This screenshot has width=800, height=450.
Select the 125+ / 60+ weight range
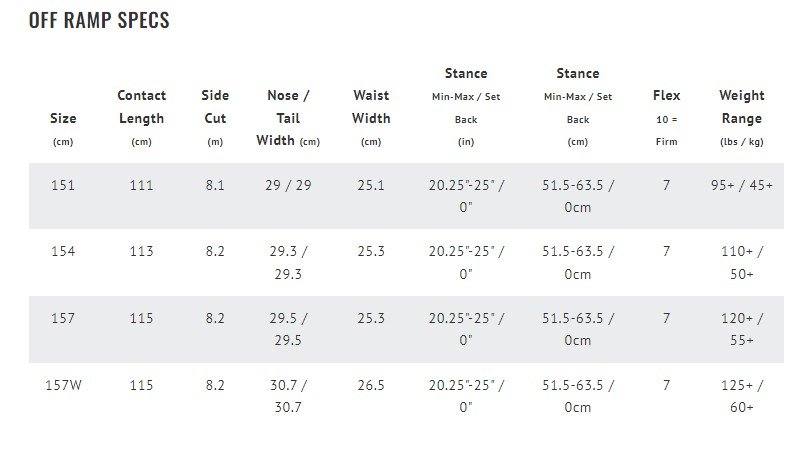[742, 396]
